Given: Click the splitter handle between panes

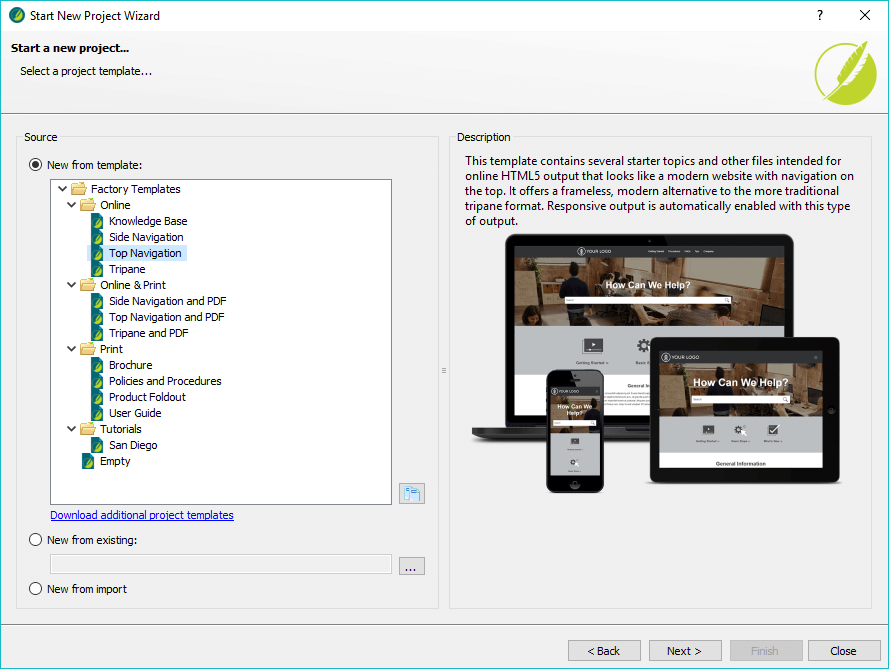Looking at the screenshot, I should pos(444,371).
